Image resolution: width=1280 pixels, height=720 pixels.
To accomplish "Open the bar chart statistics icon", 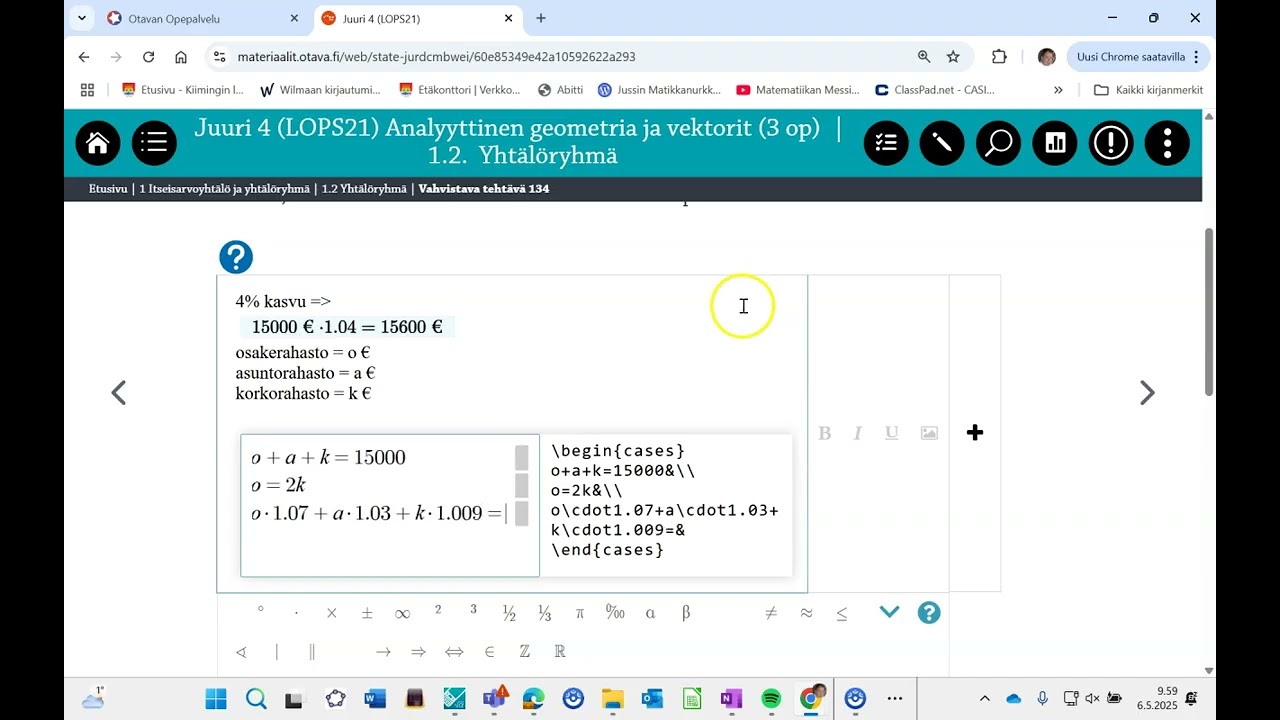I will 1055,144.
